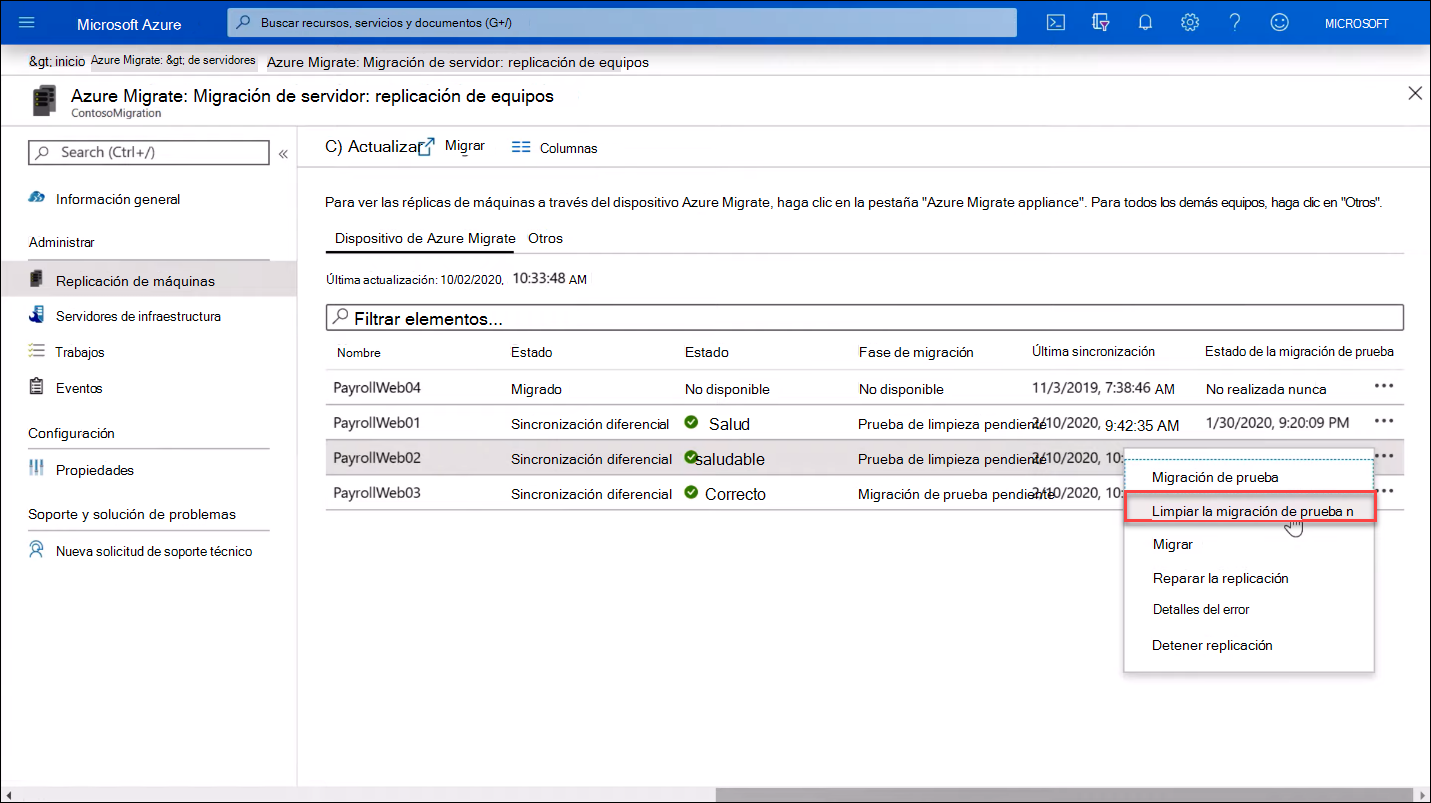Open Cloud Shell from the top bar
The width and height of the screenshot is (1431, 803).
click(x=1056, y=22)
